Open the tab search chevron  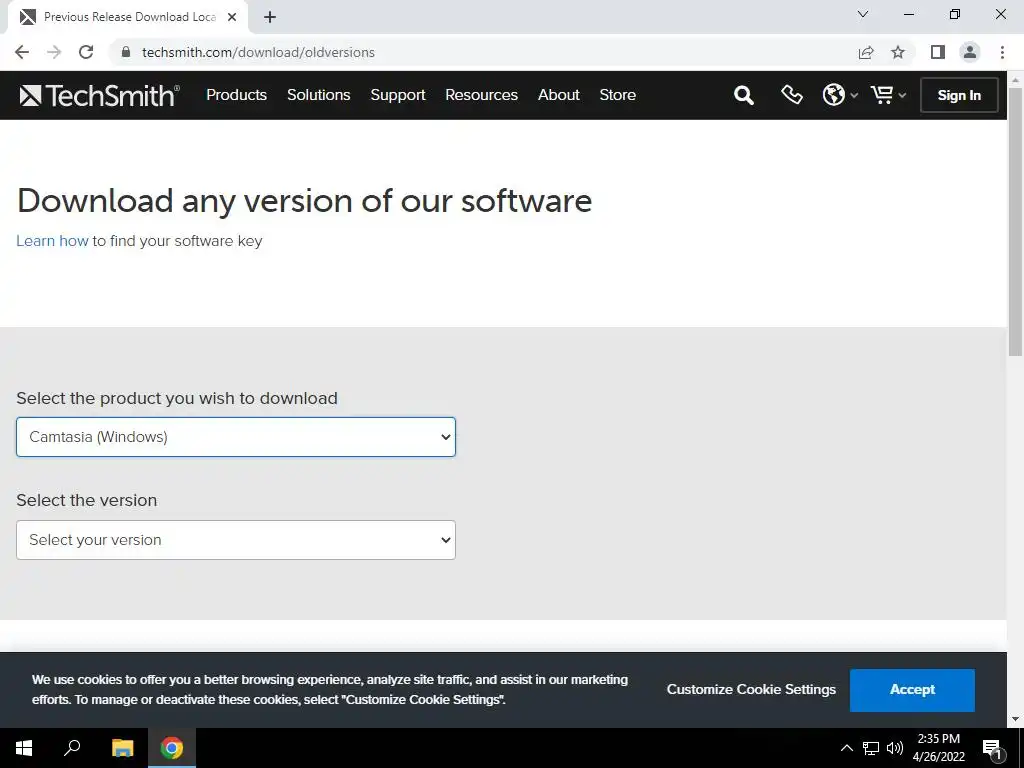tap(863, 14)
